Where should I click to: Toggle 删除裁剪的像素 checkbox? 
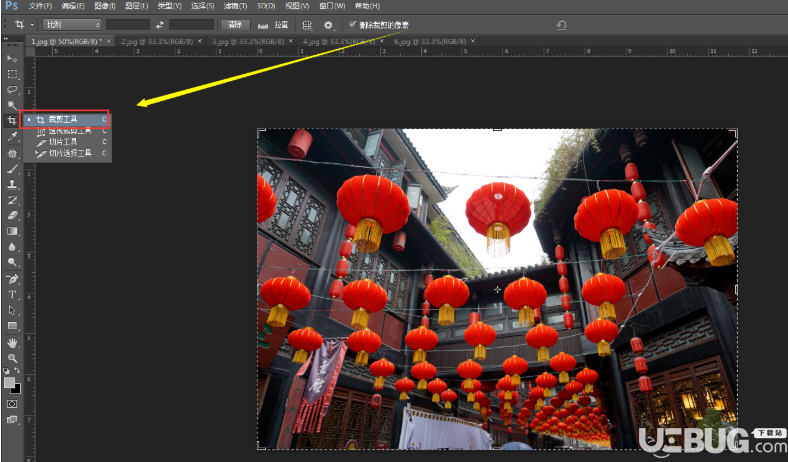coord(352,24)
